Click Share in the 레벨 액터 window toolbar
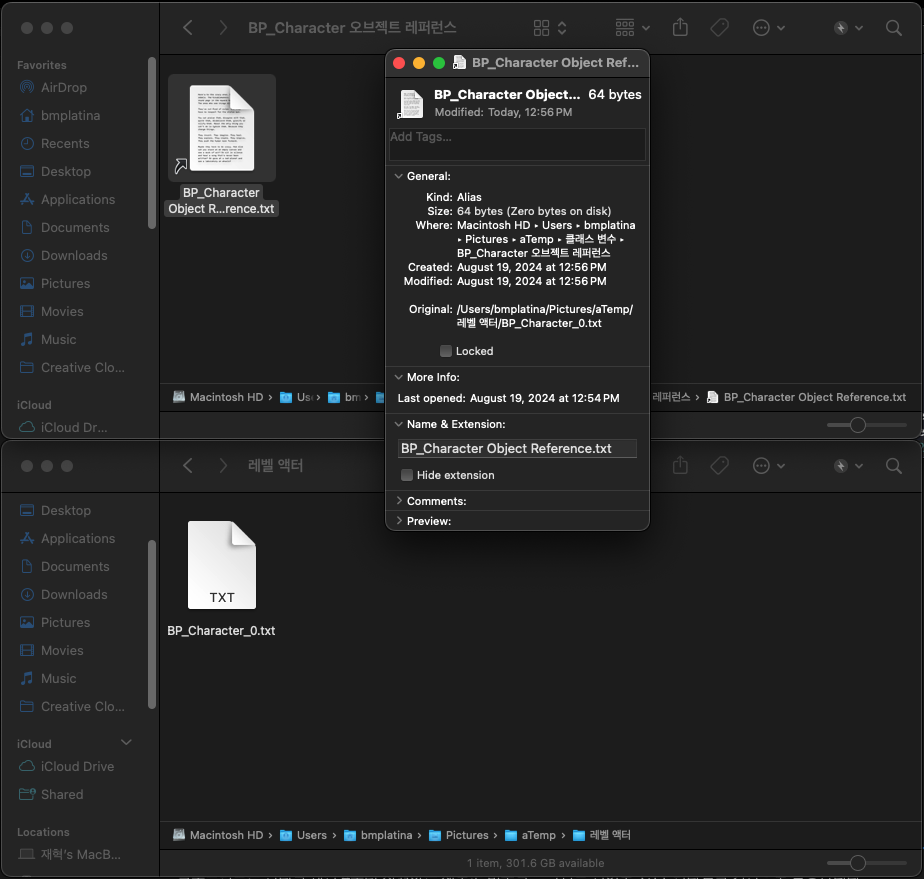This screenshot has width=924, height=879. [680, 466]
